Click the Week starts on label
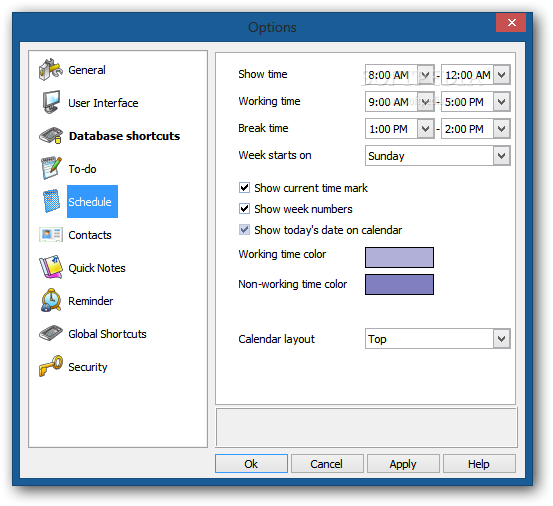The width and height of the screenshot is (553, 506). pos(275,155)
